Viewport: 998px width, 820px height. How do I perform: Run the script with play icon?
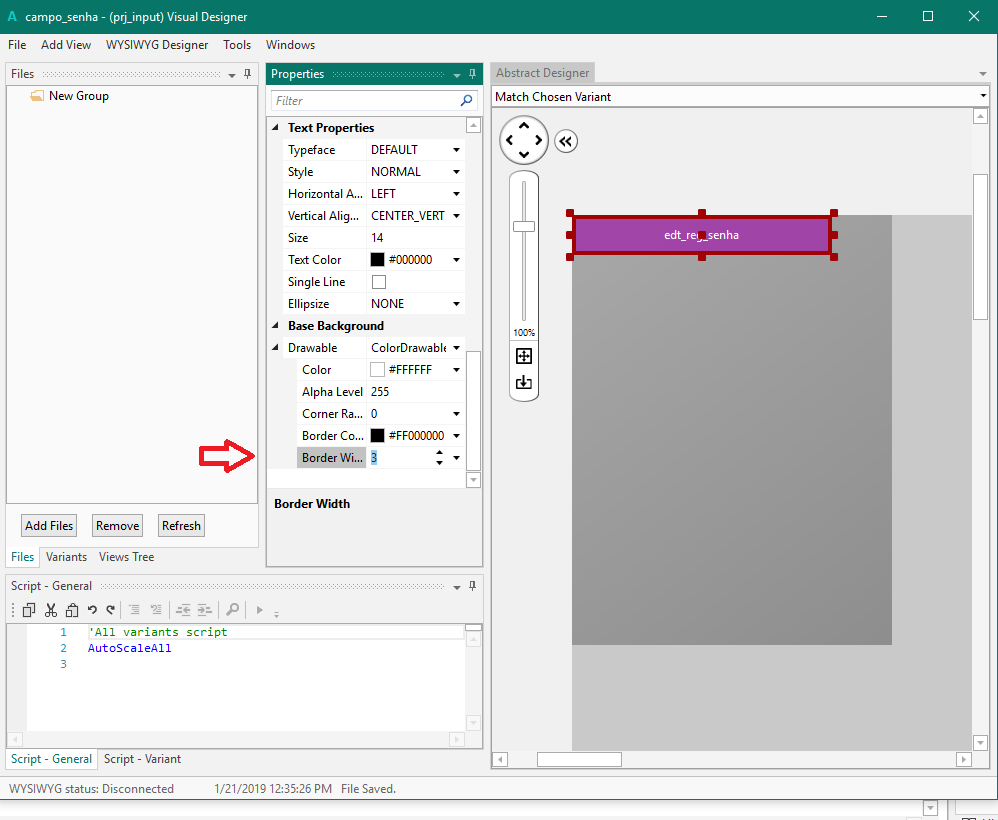259,610
